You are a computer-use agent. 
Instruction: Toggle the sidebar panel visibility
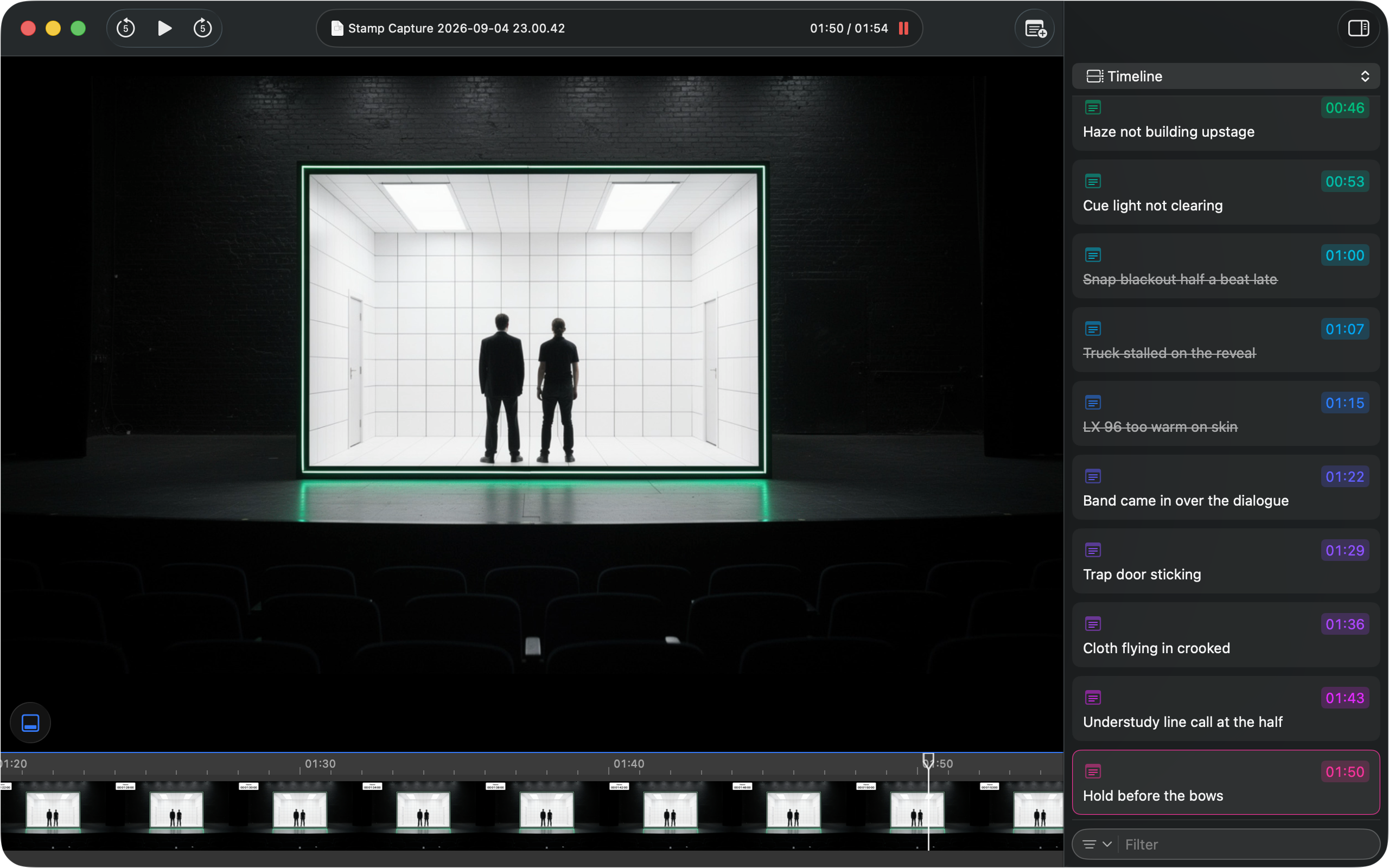coord(1358,28)
